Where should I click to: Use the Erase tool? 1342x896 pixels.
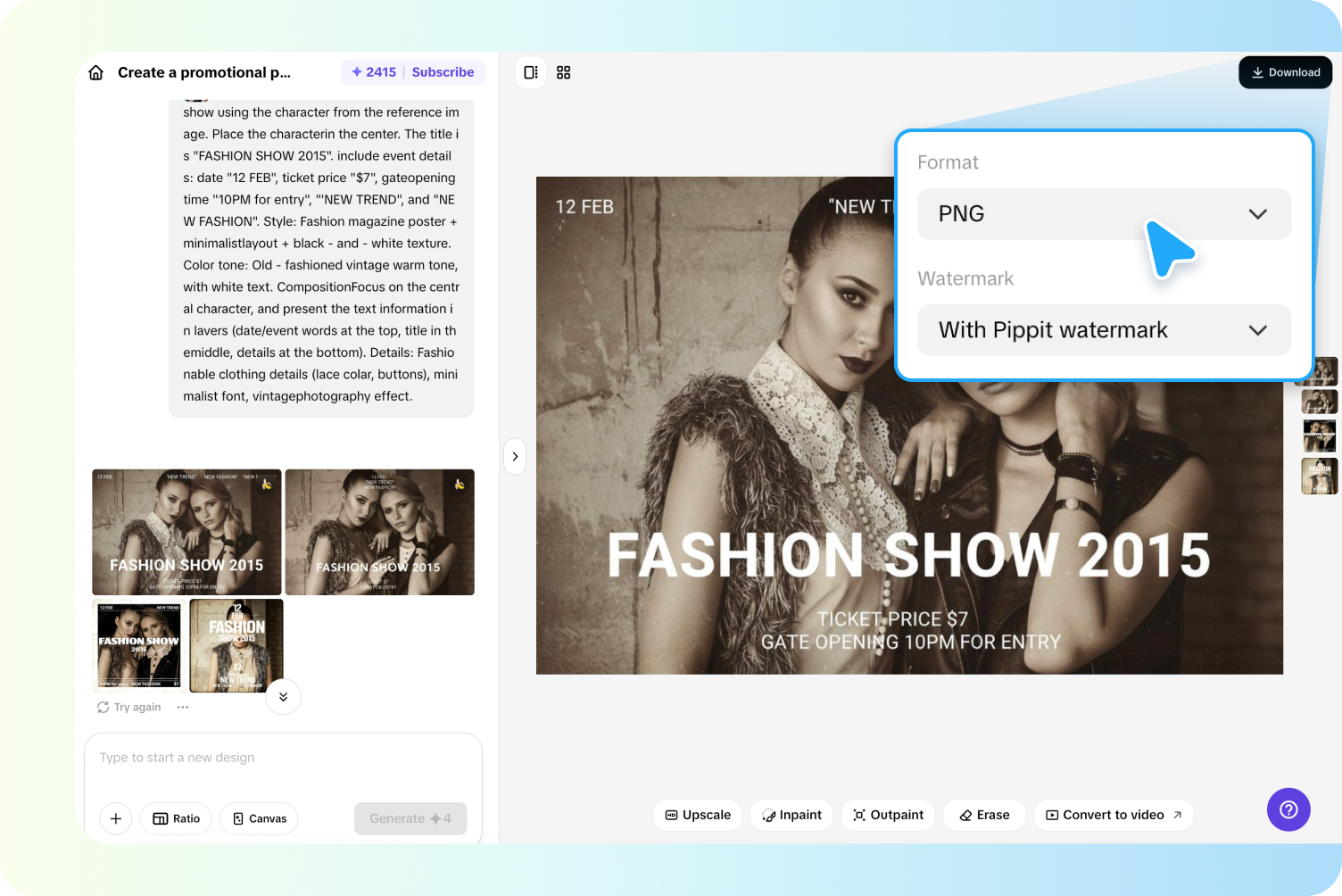click(x=983, y=815)
